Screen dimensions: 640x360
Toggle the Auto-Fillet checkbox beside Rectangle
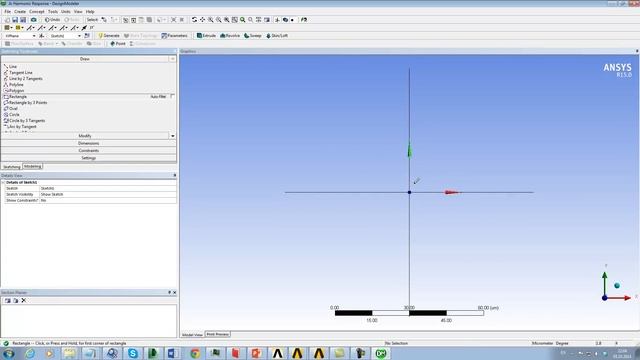point(172,96)
